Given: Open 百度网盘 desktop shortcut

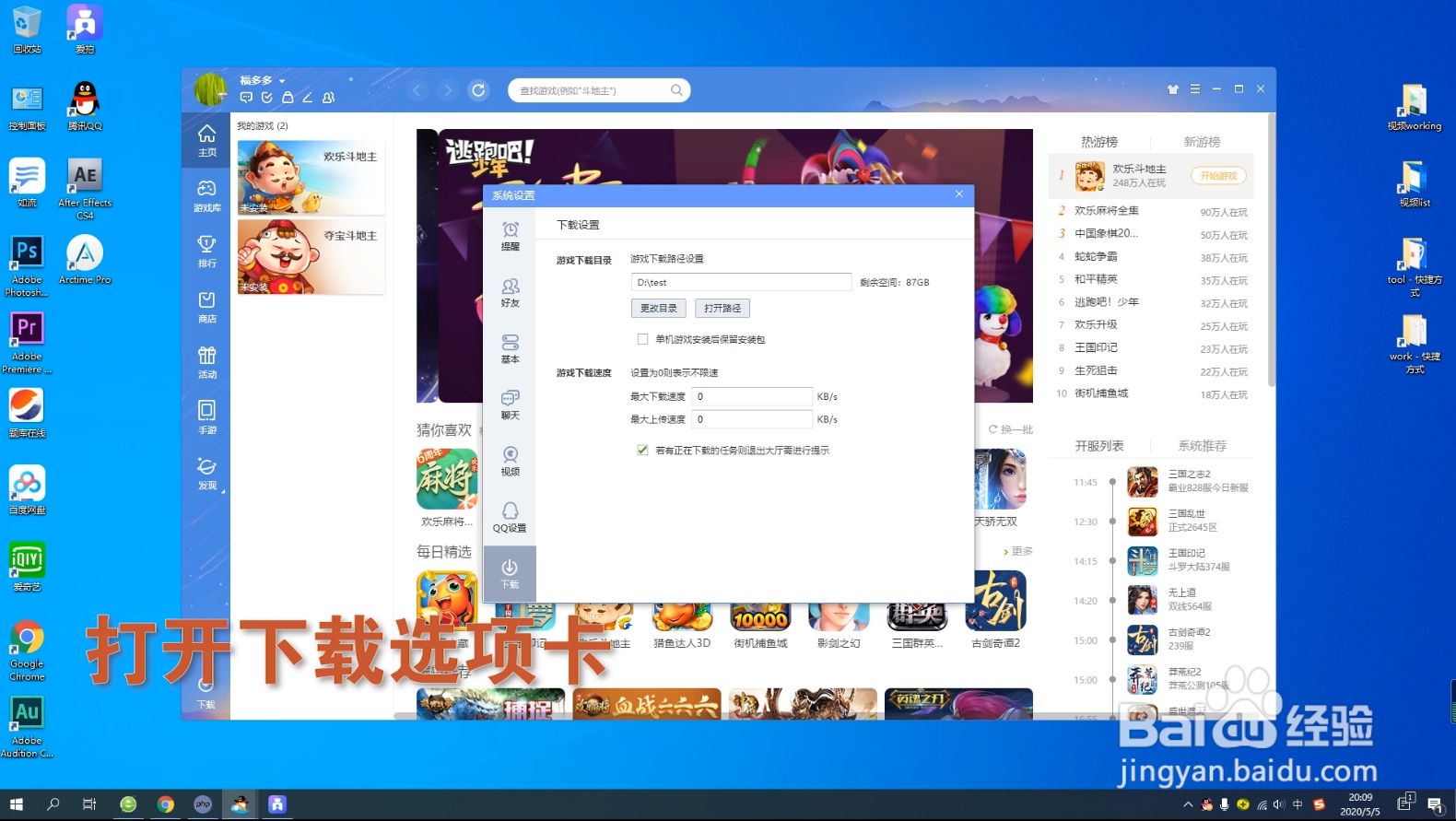Looking at the screenshot, I should 27,490.
